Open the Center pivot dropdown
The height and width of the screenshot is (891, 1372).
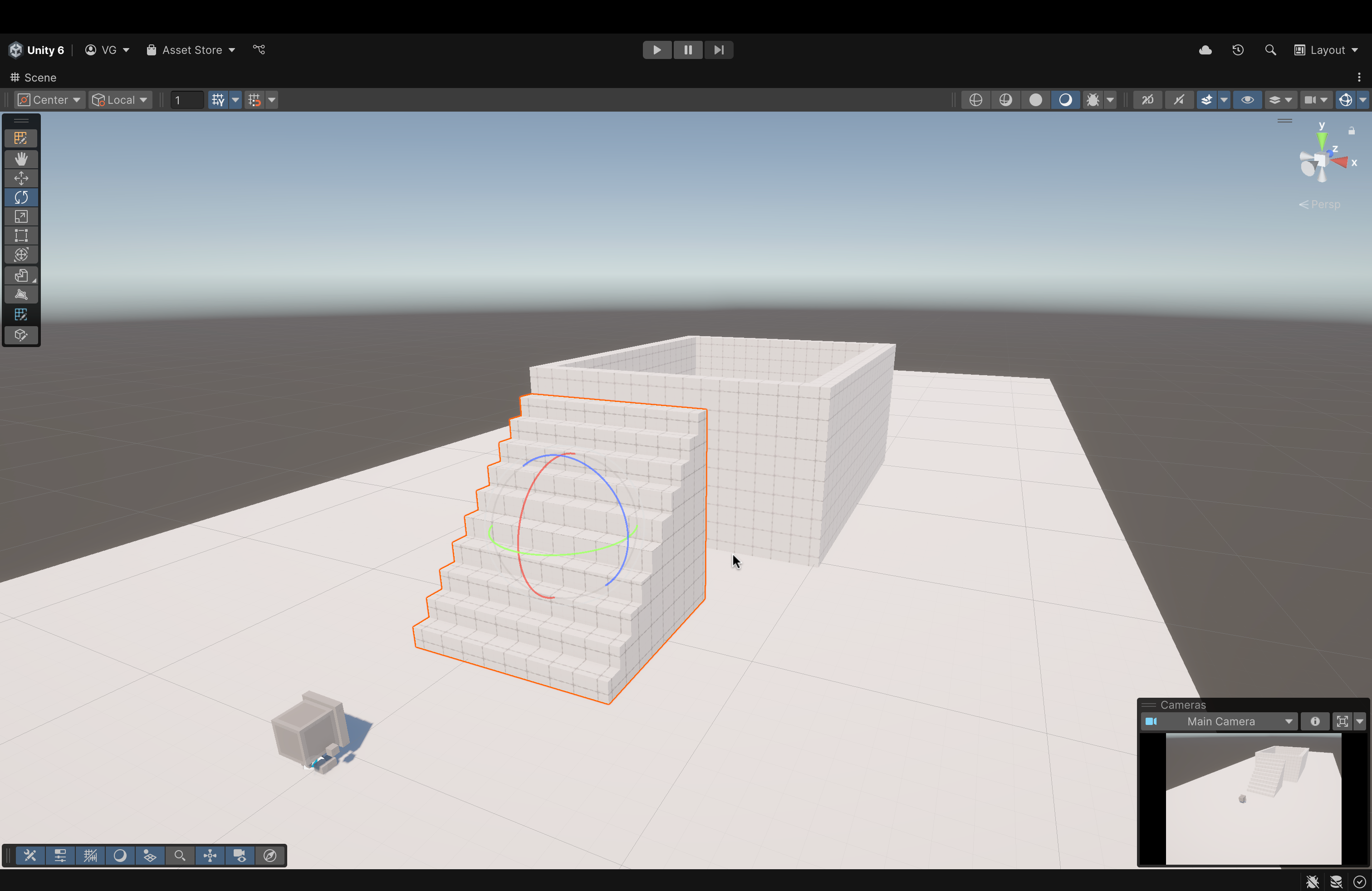49,100
